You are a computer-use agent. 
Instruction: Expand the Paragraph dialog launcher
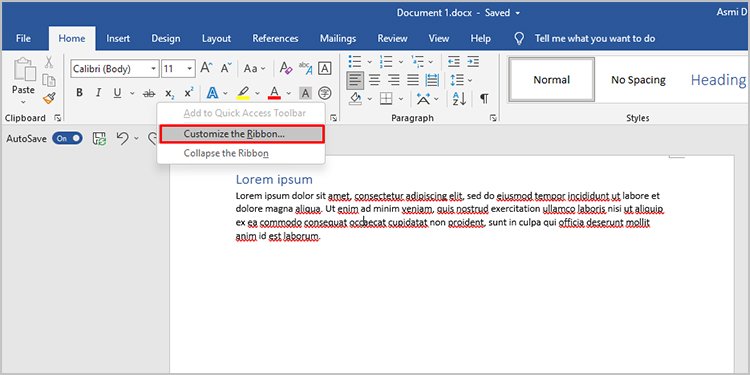(x=493, y=118)
